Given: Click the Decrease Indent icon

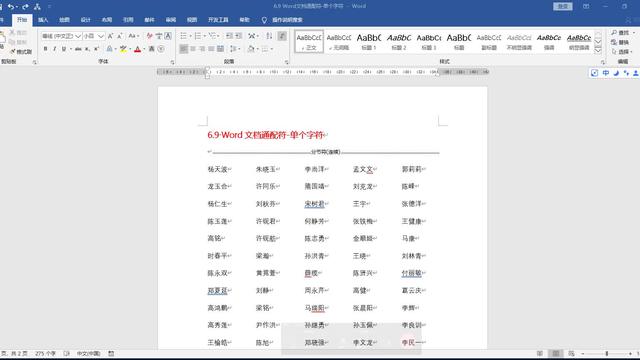Looking at the screenshot, I should tap(229, 36).
